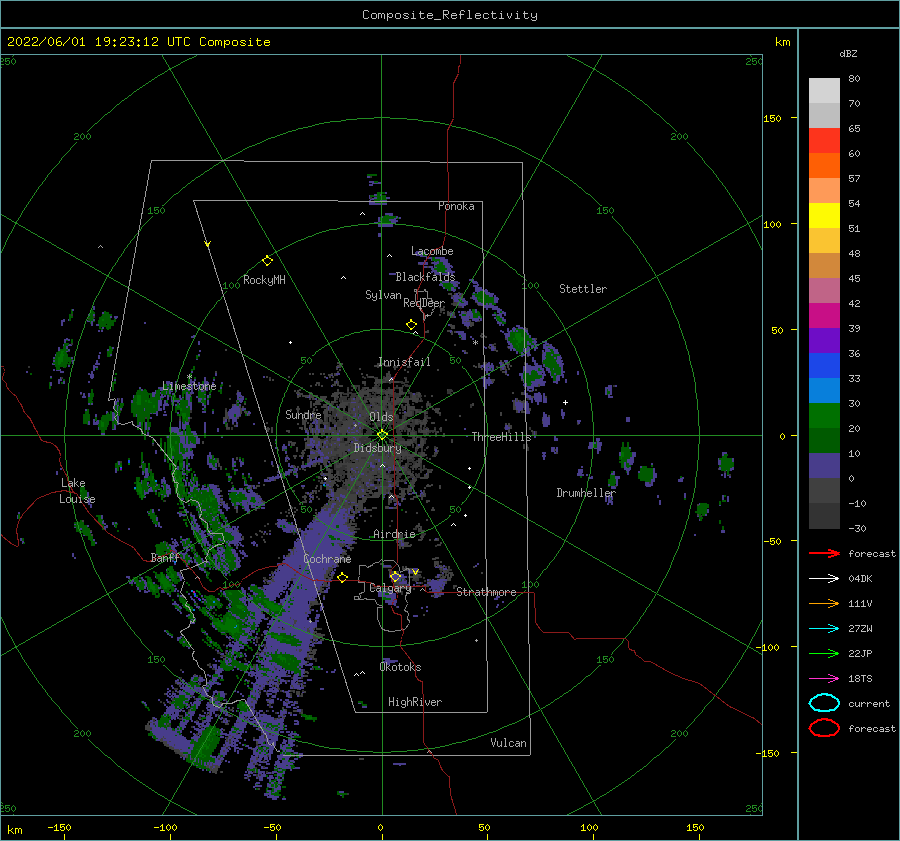The height and width of the screenshot is (841, 900).
Task: Select the violet 36-39 dBZ swatch
Action: click(824, 341)
